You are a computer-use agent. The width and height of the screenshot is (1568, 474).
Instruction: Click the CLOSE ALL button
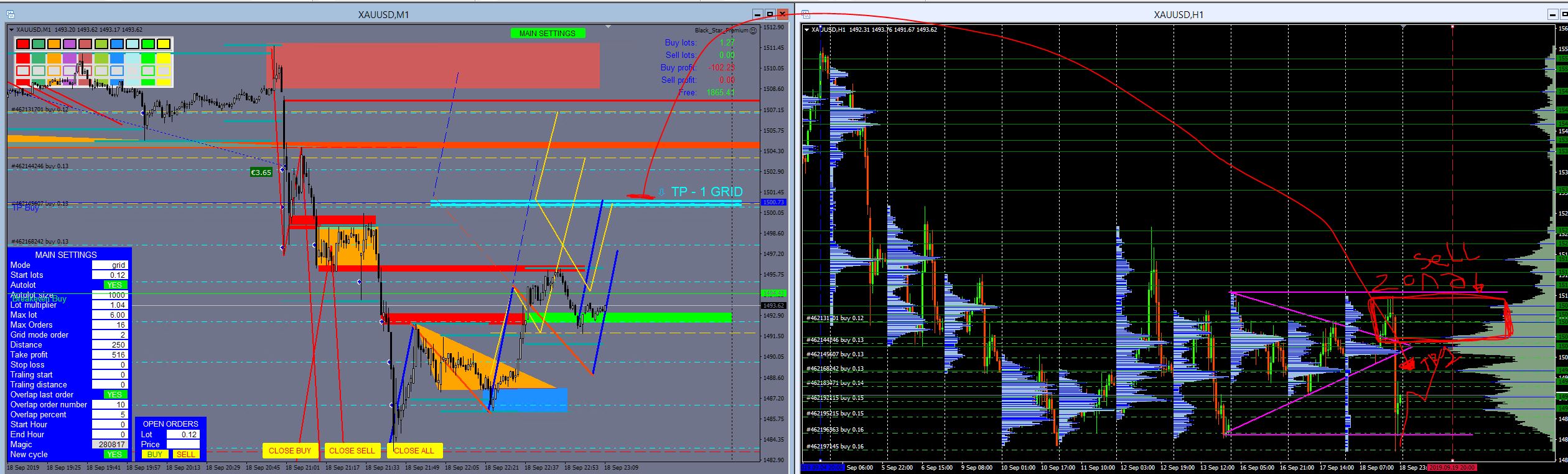(x=414, y=450)
